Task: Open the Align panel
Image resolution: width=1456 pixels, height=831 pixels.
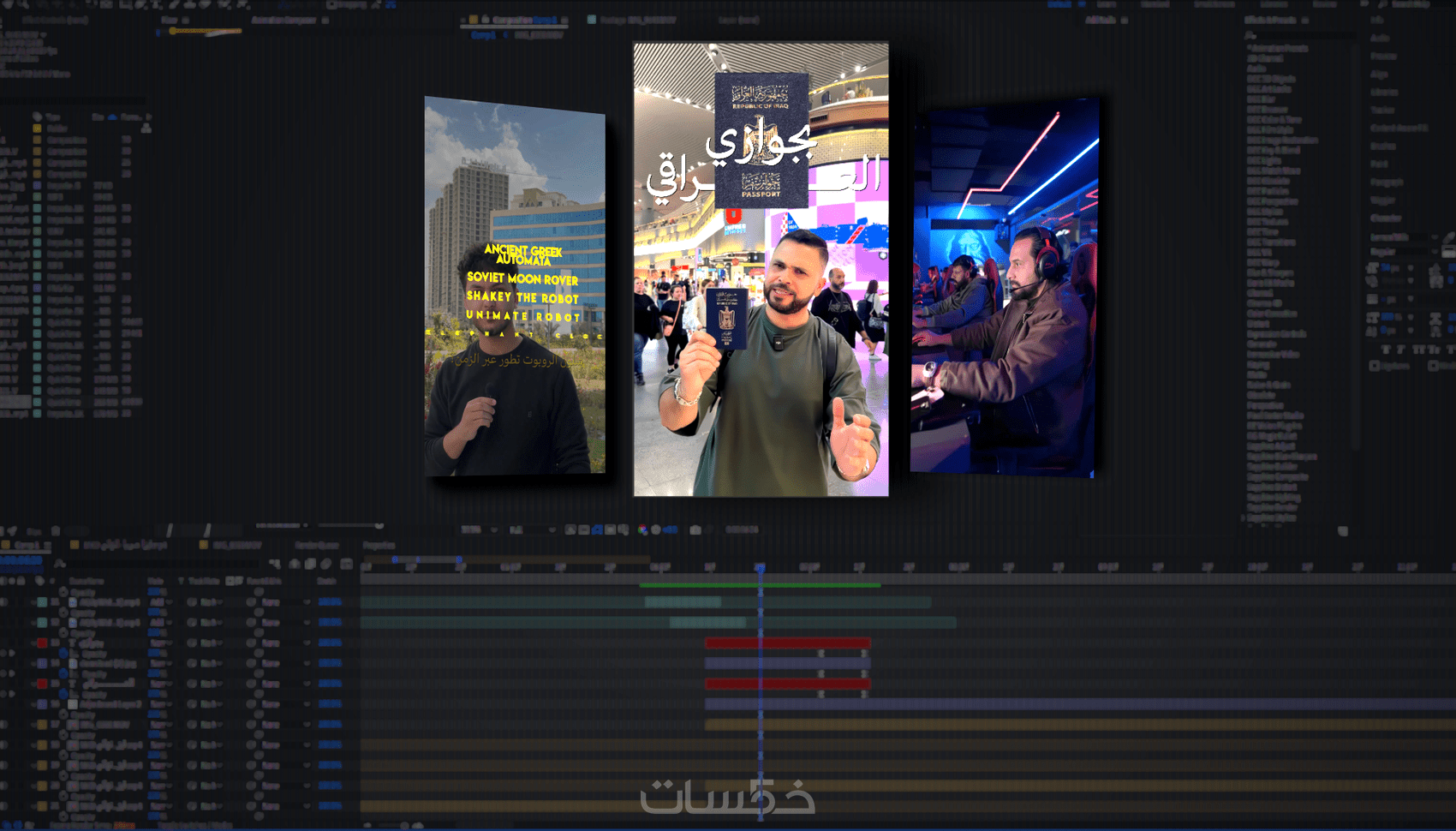Action: pos(1379,74)
